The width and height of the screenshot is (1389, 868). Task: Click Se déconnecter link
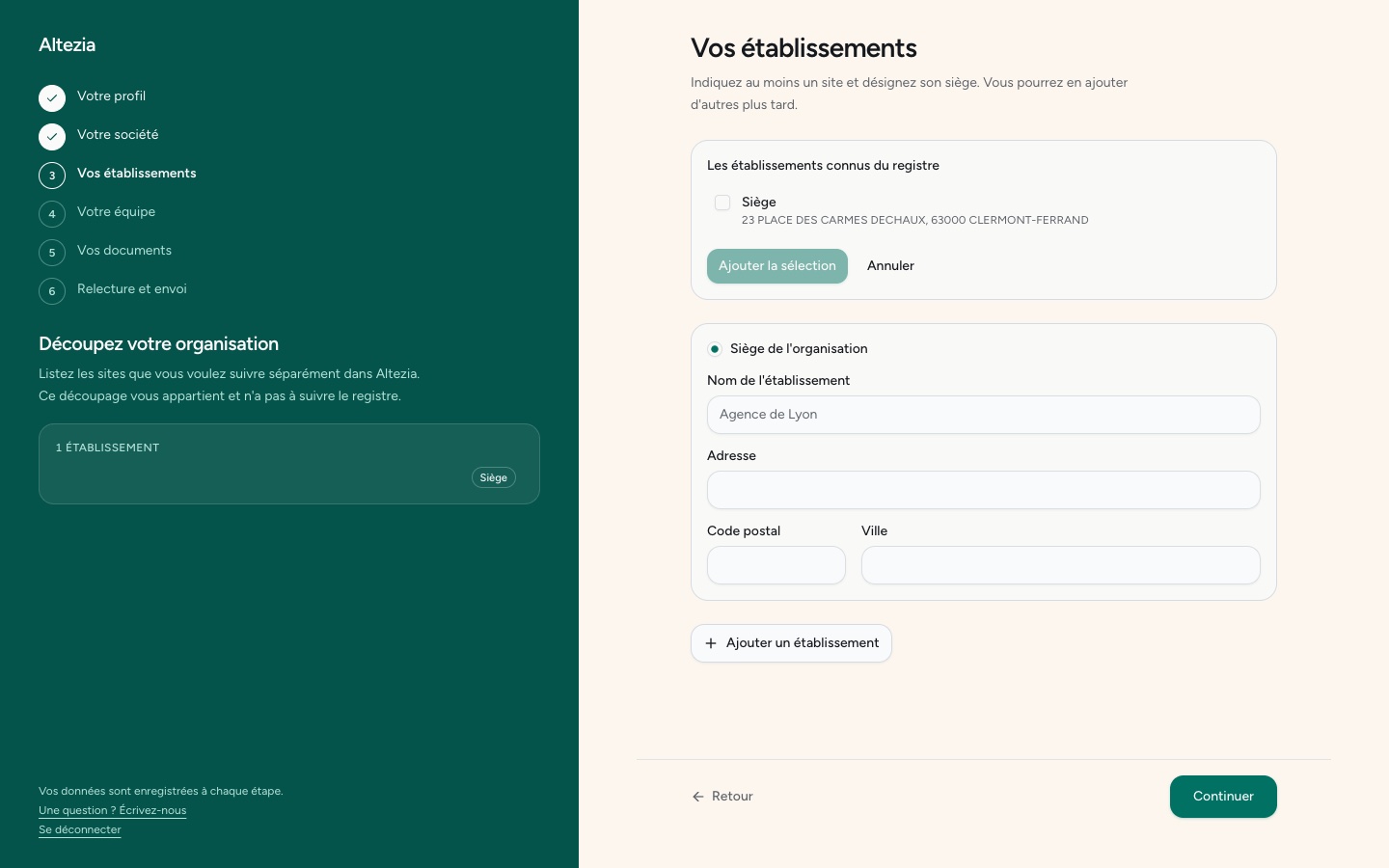coord(80,829)
